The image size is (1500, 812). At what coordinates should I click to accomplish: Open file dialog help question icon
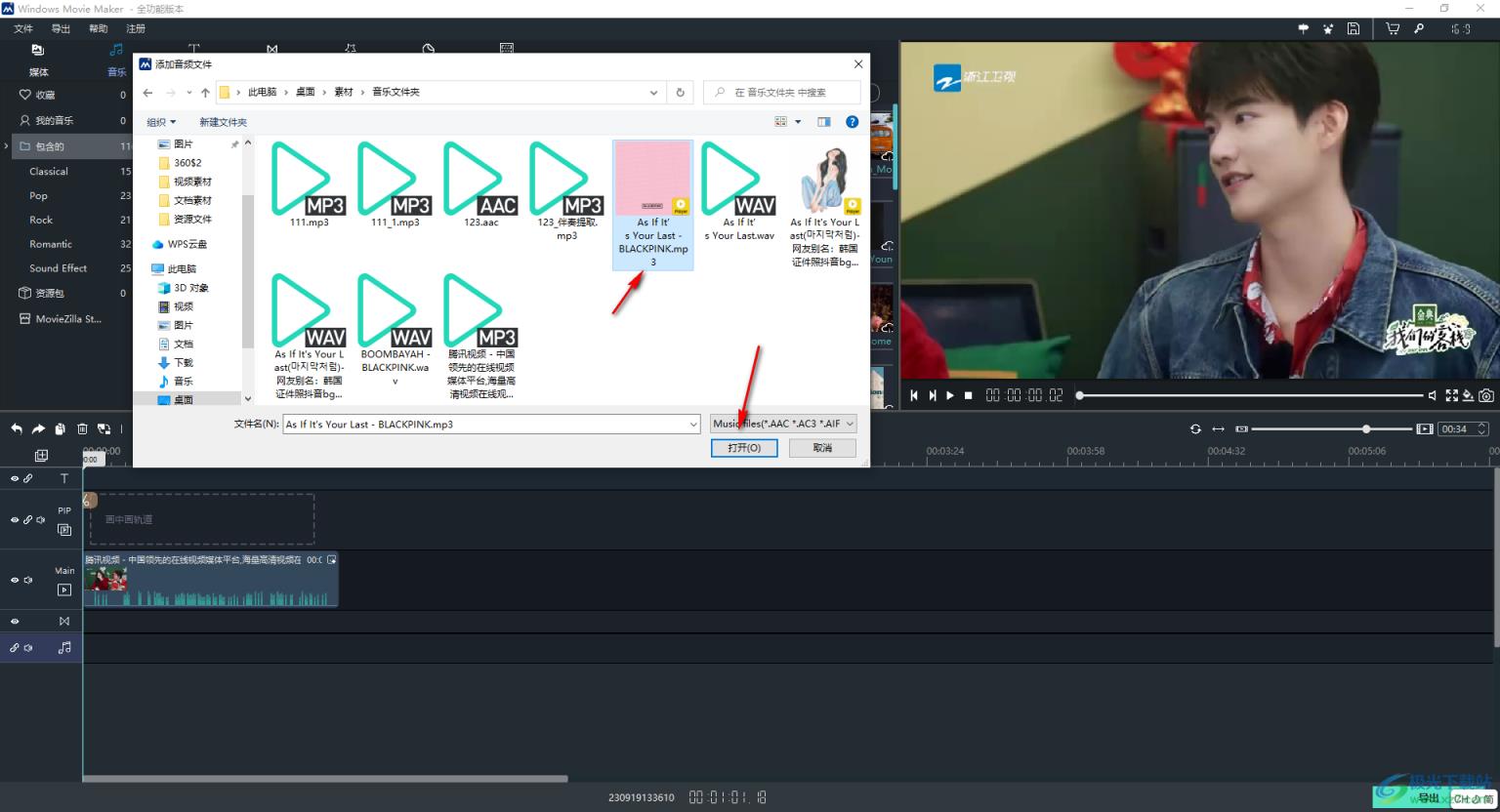852,122
